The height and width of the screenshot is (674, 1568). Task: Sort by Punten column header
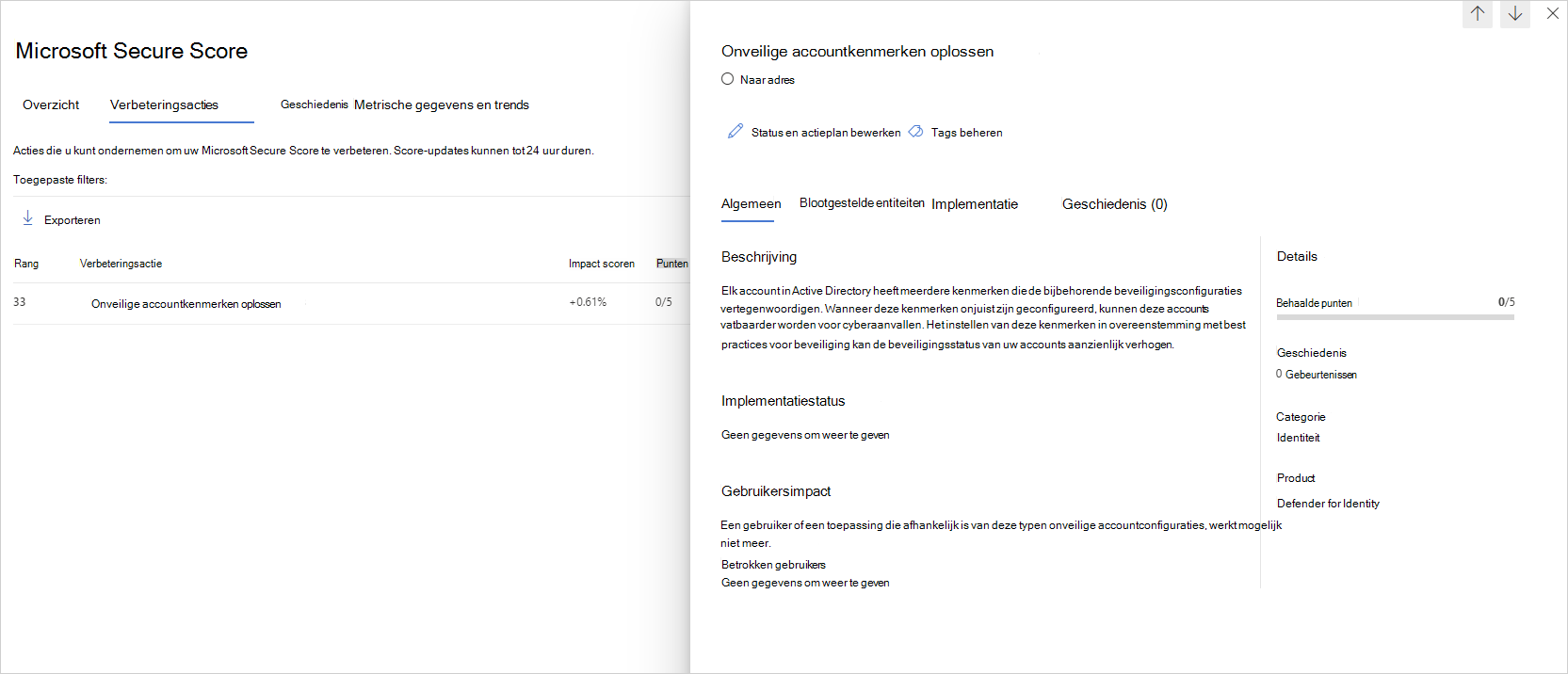[672, 264]
